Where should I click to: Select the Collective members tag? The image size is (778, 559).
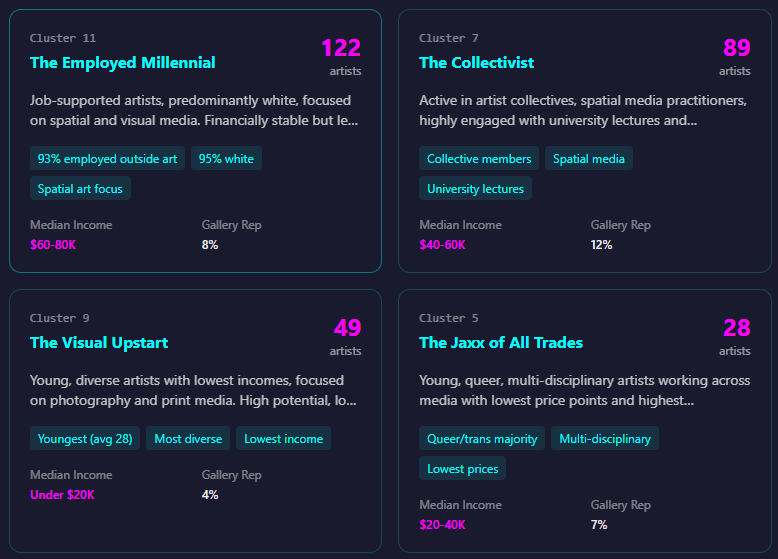(x=479, y=159)
